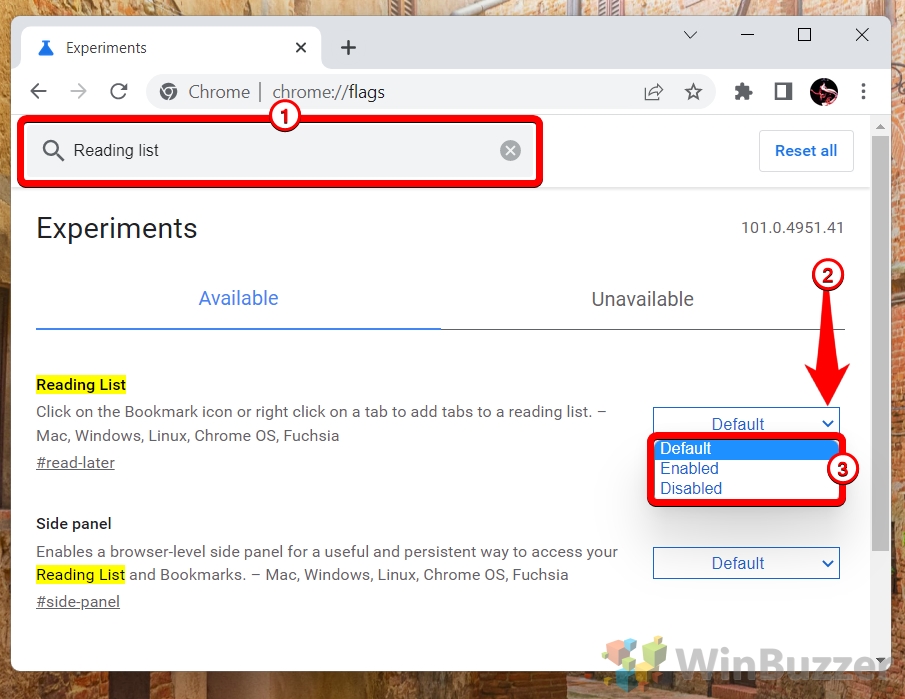This screenshot has width=905, height=699.
Task: Focus the search flags input field
Action: 280,151
